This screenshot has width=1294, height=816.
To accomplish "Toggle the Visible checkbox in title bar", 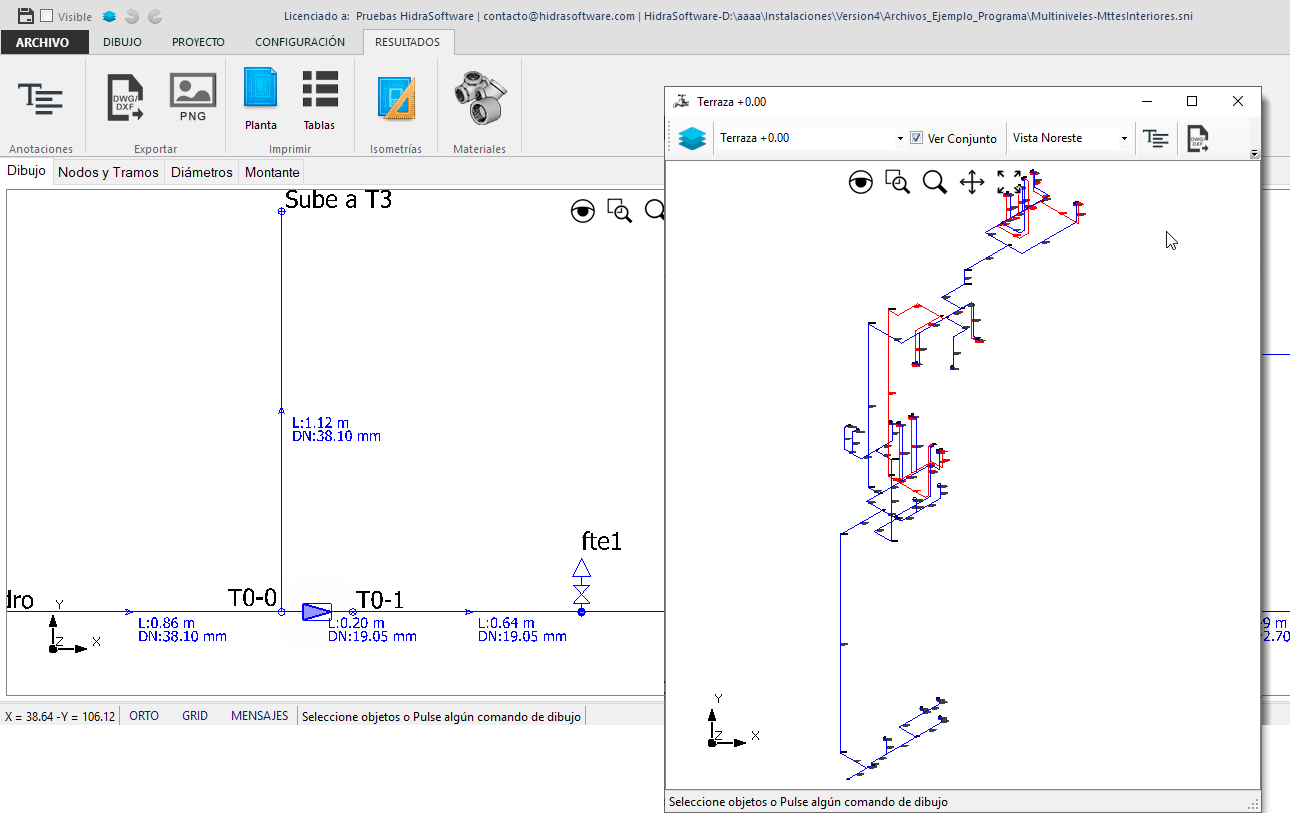I will (x=46, y=16).
